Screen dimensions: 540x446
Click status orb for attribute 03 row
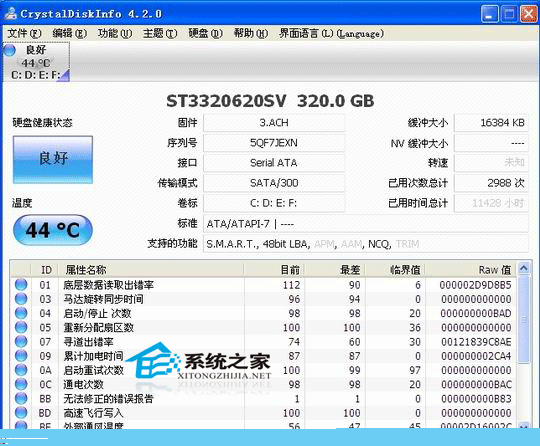(21, 299)
